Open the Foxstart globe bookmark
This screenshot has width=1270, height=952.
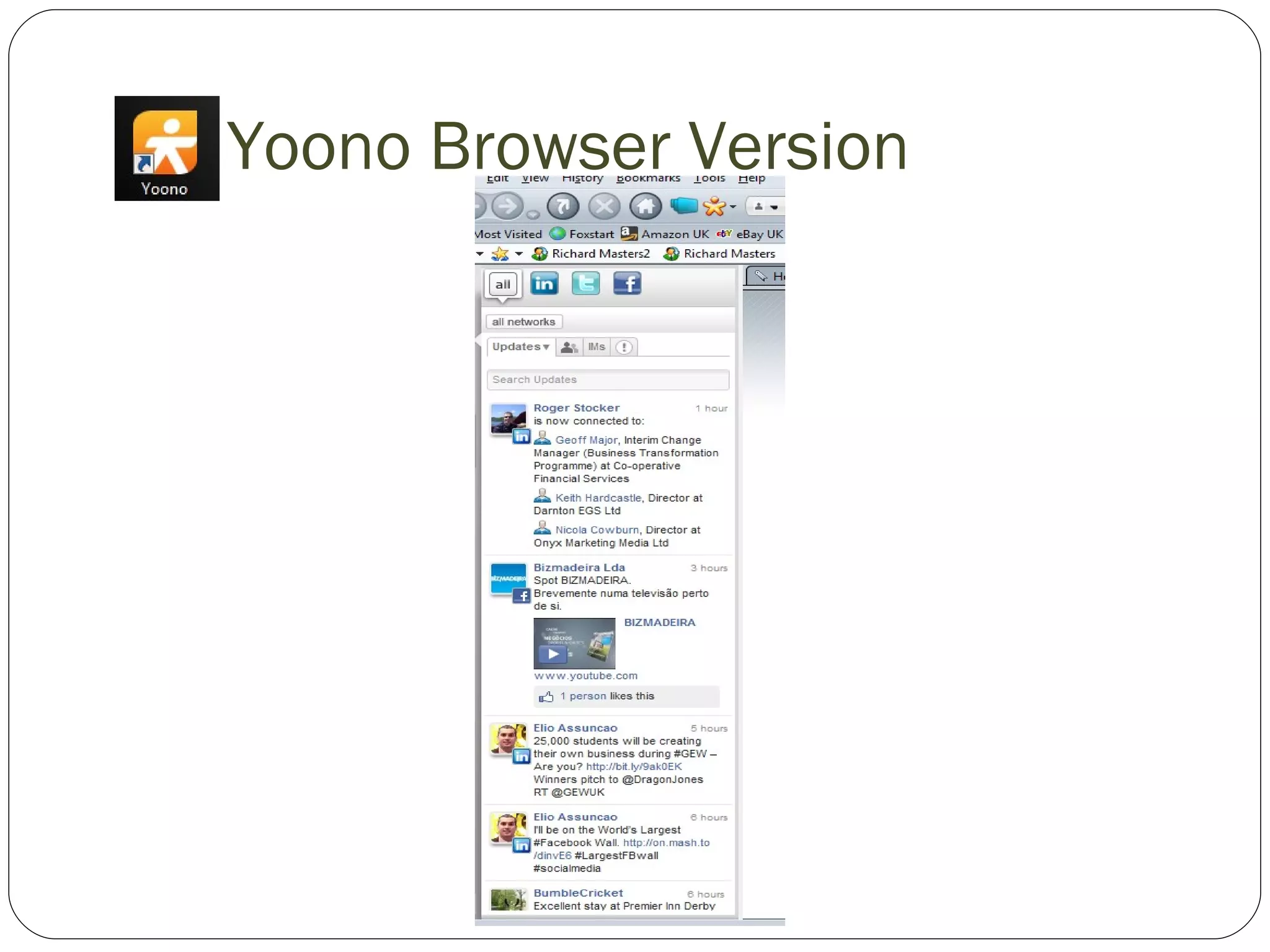pyautogui.click(x=582, y=234)
